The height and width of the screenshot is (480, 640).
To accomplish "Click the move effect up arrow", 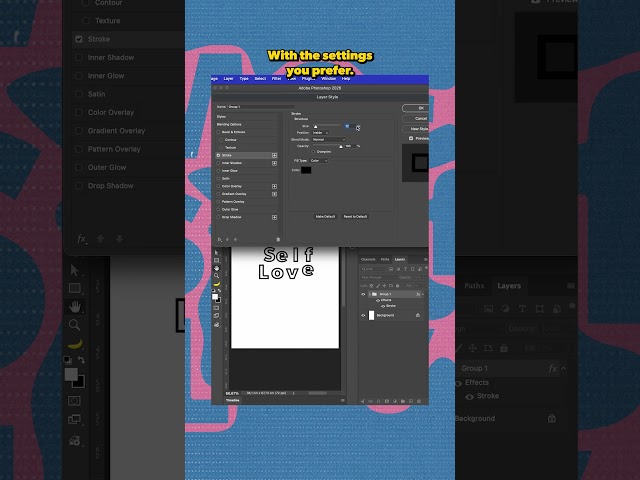I will [227, 240].
